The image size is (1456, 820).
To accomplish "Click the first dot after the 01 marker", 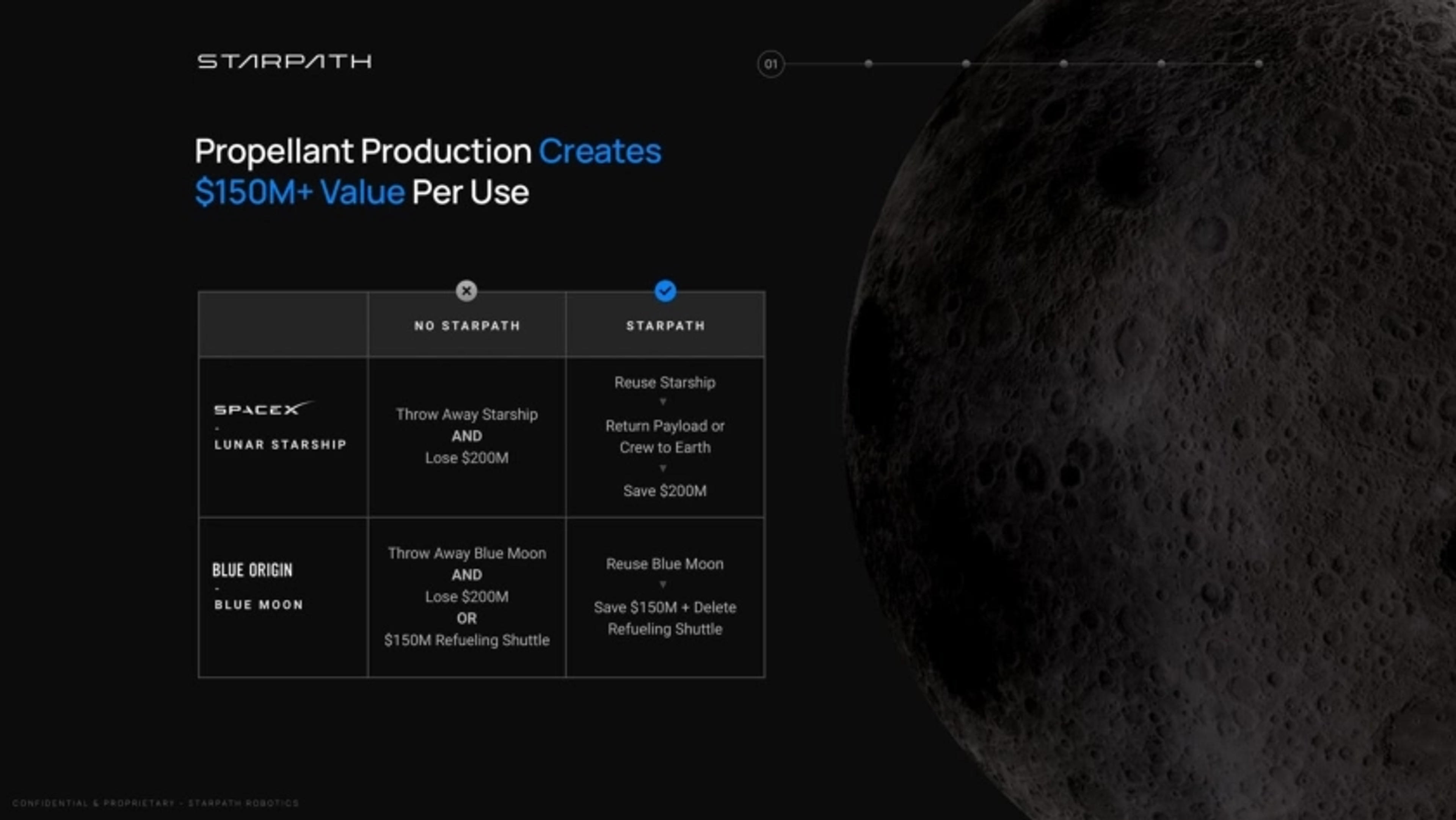I will point(869,64).
